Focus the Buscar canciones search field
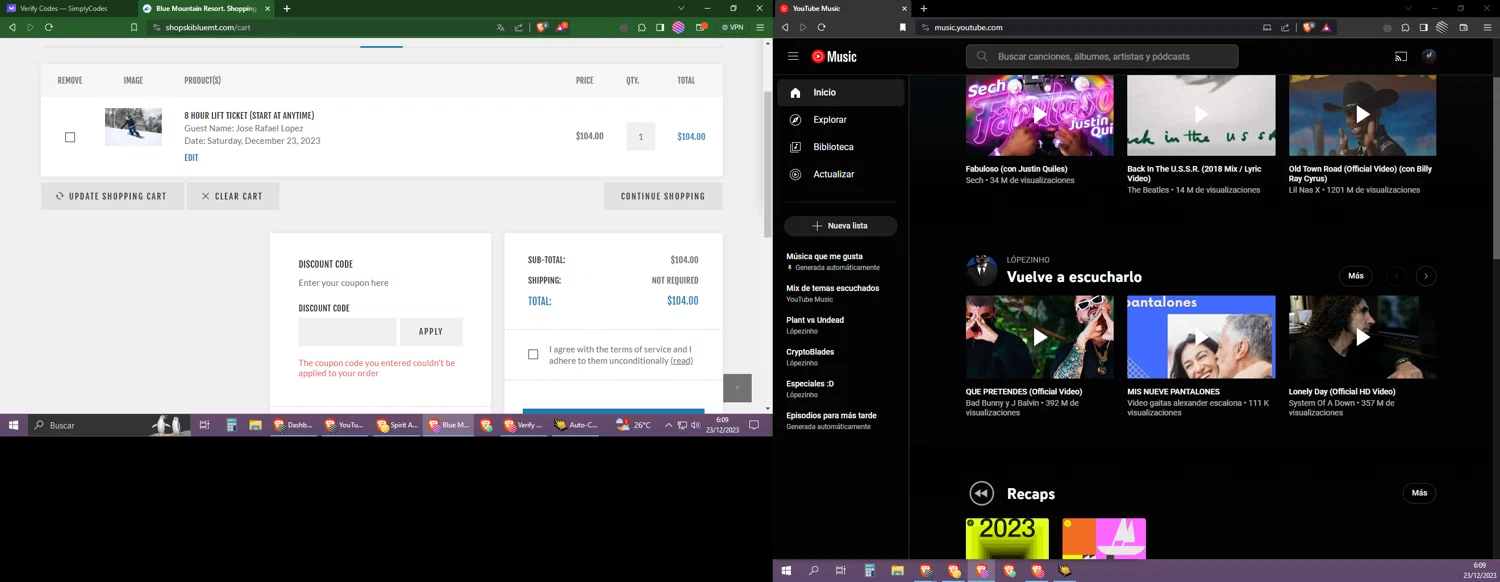Image resolution: width=1500 pixels, height=582 pixels. pyautogui.click(x=1103, y=57)
